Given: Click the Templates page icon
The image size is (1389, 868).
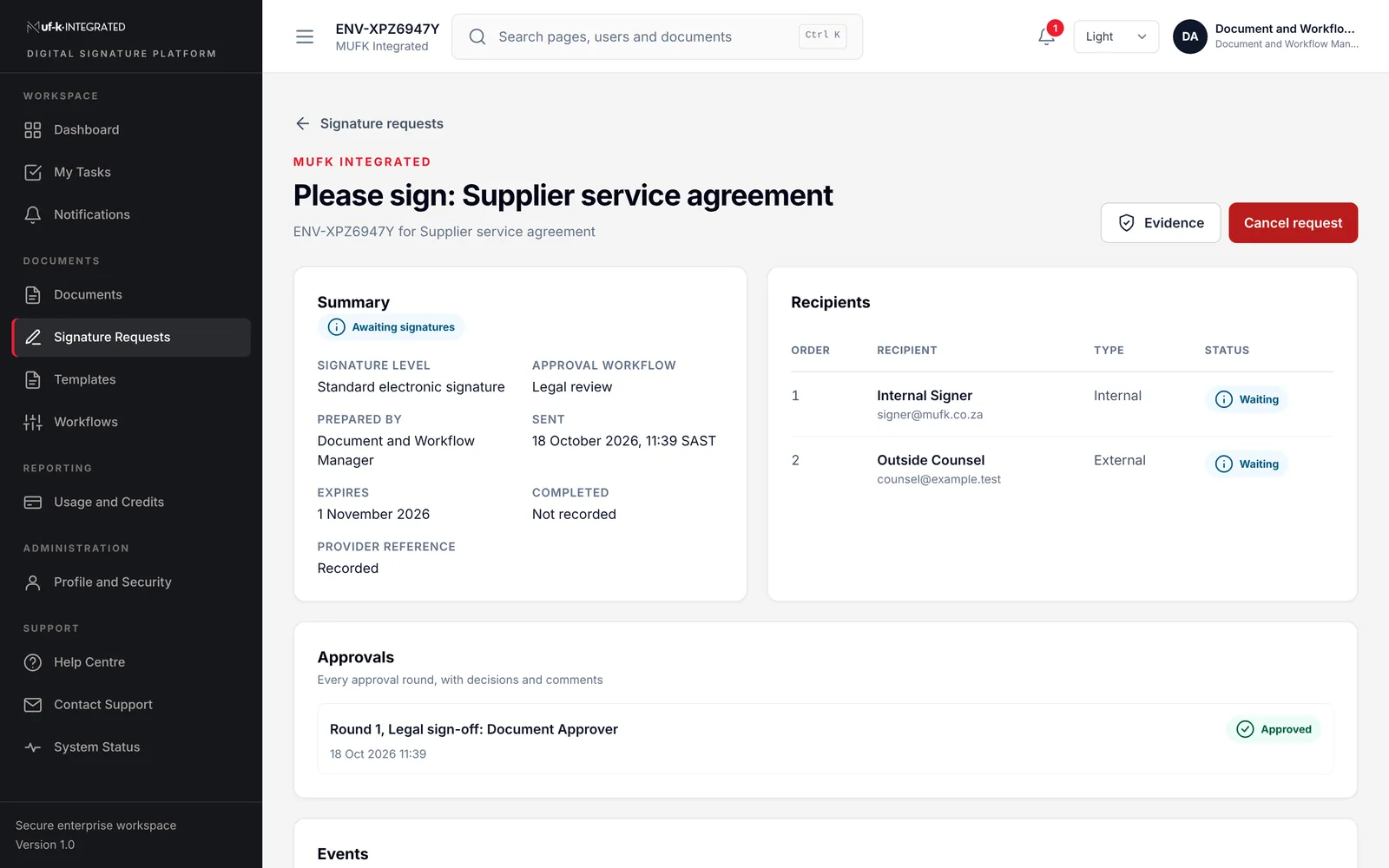Looking at the screenshot, I should point(33,380).
